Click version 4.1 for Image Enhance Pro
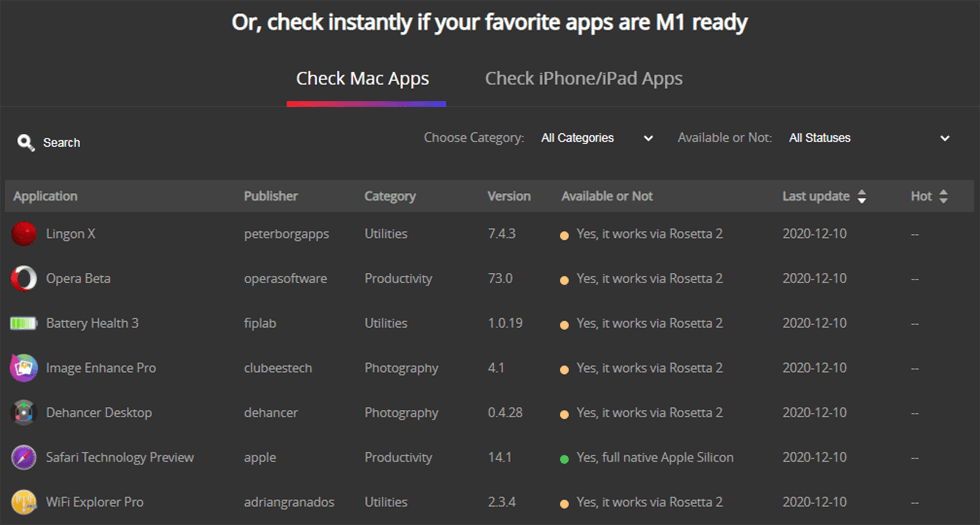Image resolution: width=980 pixels, height=525 pixels. click(496, 368)
